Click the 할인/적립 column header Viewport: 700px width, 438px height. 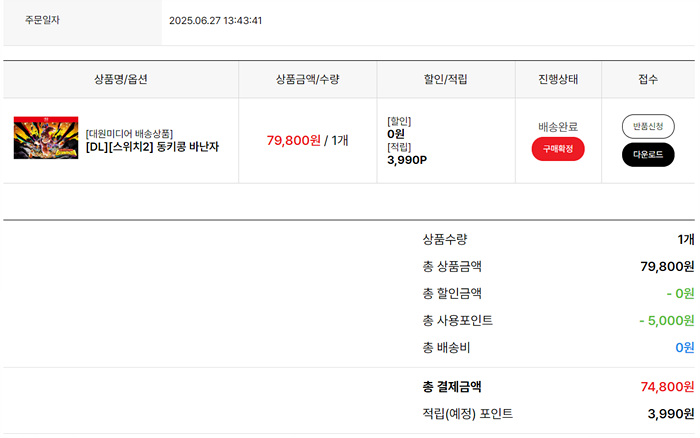(446, 79)
